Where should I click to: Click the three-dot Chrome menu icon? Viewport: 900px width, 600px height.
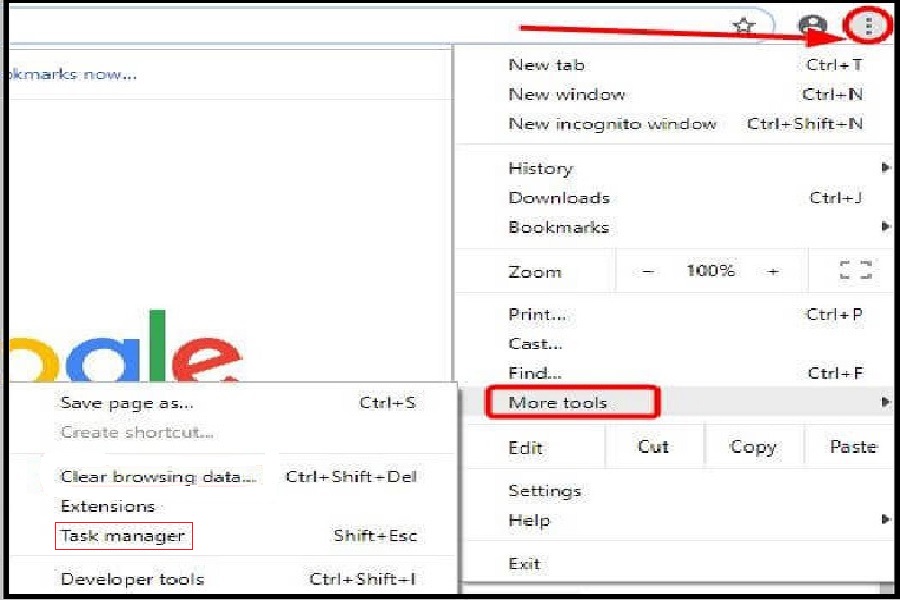coord(867,26)
